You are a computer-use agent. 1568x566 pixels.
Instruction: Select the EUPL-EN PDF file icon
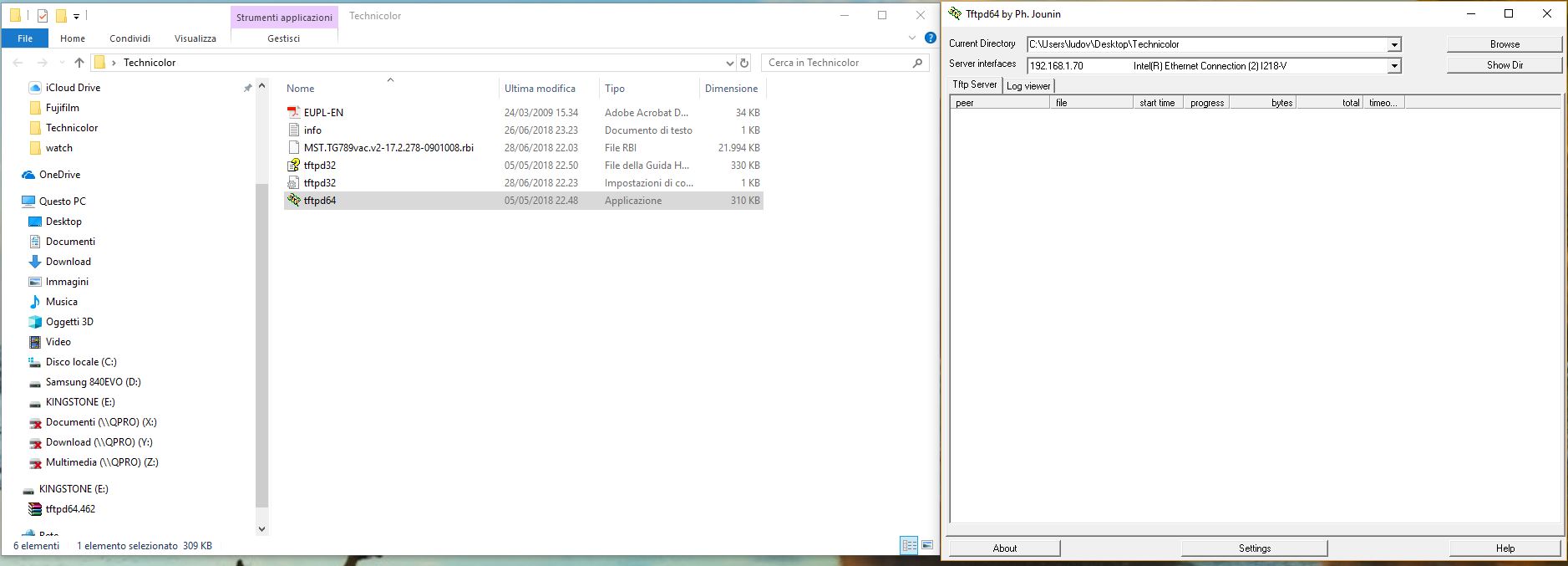293,112
